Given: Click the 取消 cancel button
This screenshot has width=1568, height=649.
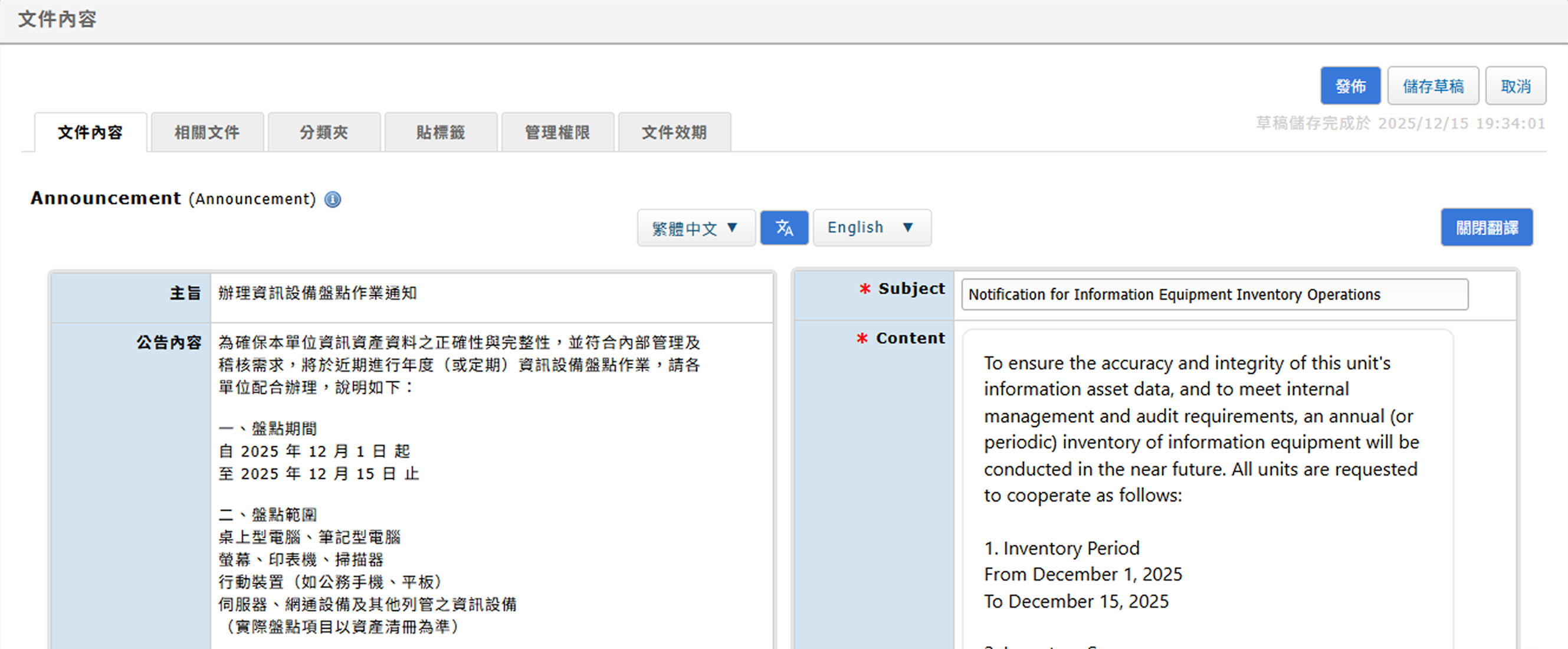Looking at the screenshot, I should [x=1515, y=86].
